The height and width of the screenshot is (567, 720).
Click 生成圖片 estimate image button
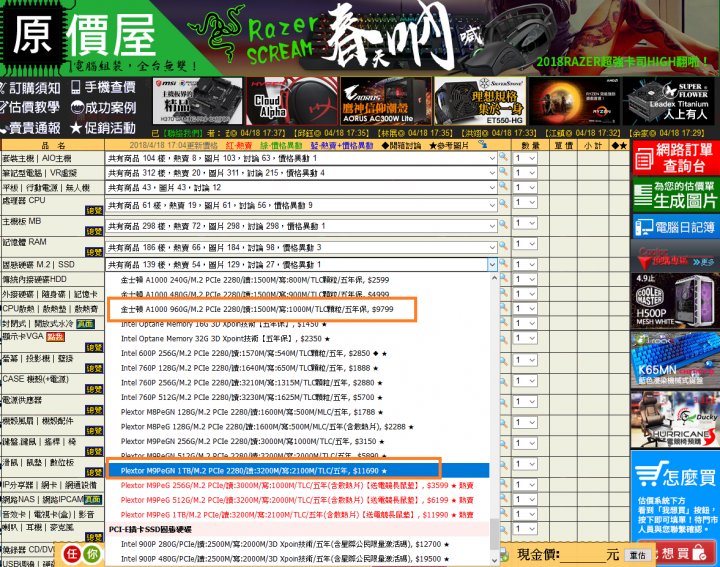[676, 195]
